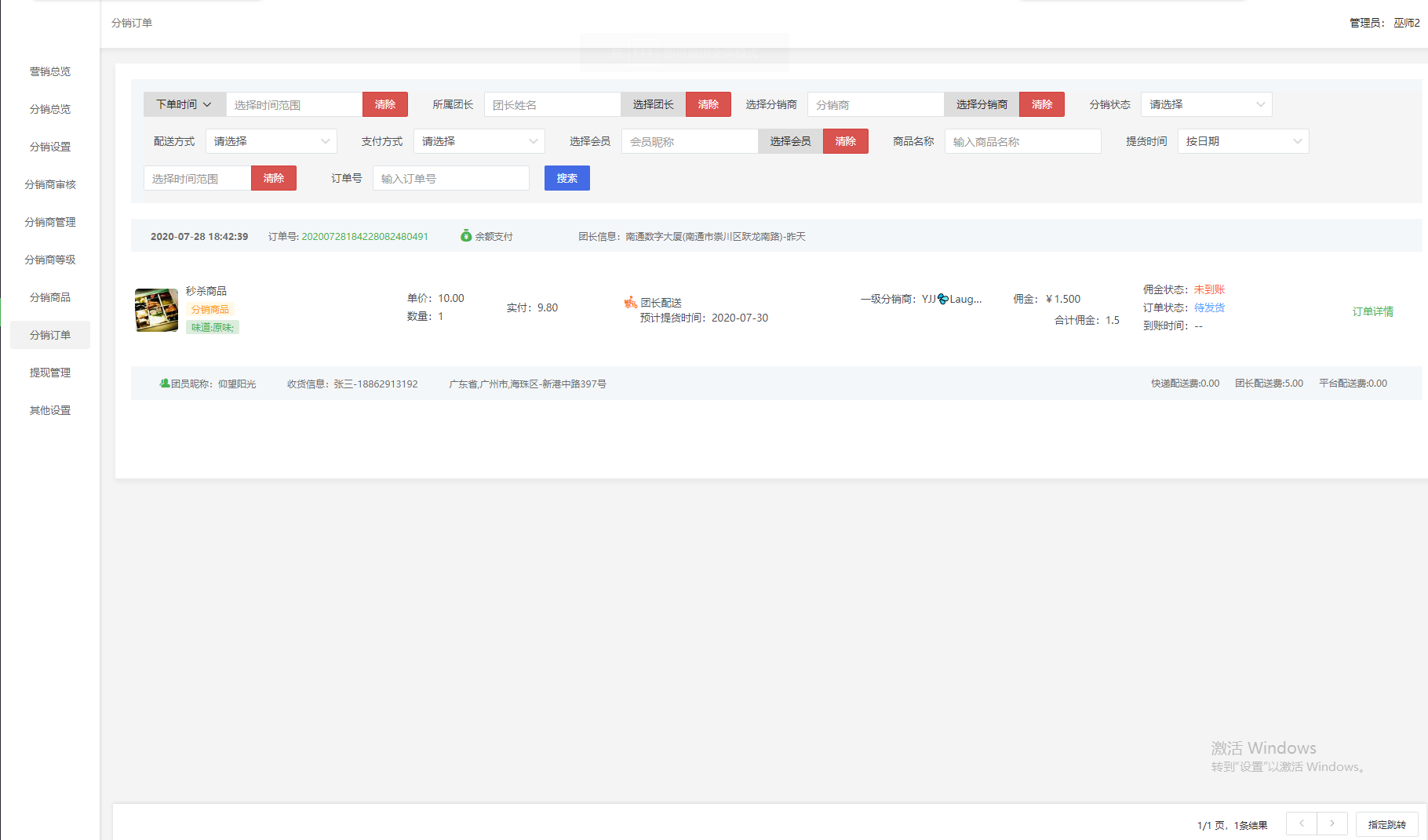Viewport: 1428px width, 840px height.
Task: Expand the 分销状态 dropdown
Action: click(x=1206, y=104)
